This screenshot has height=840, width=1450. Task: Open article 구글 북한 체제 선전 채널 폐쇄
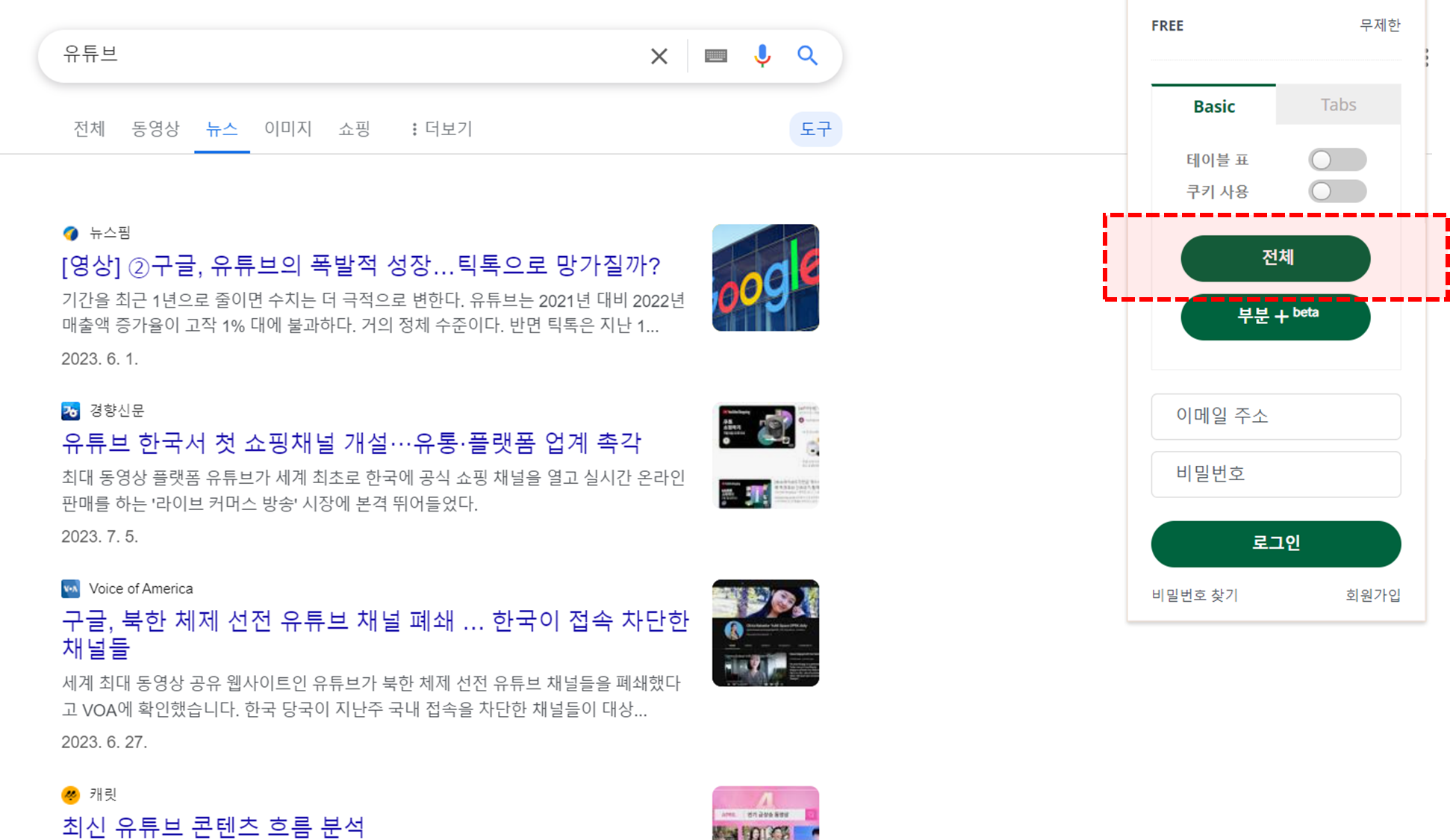pyautogui.click(x=375, y=633)
